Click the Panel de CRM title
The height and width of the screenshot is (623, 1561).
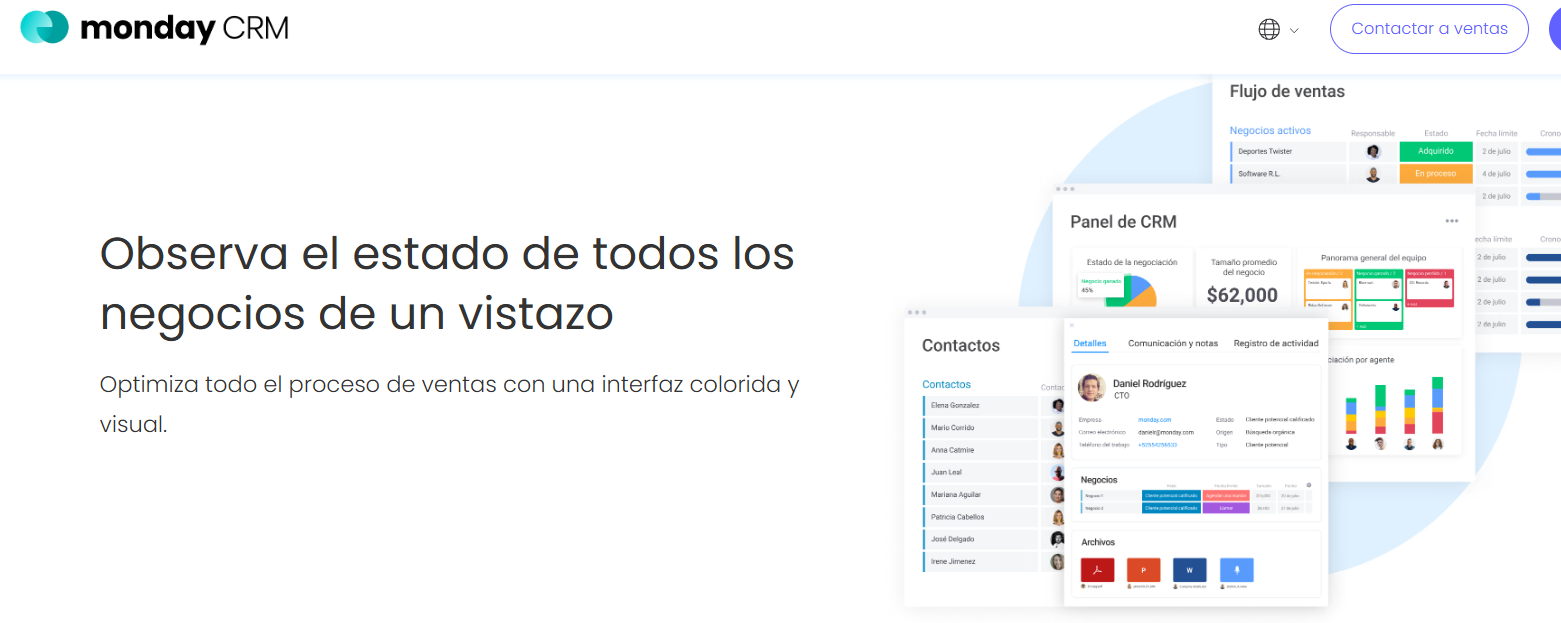point(1123,222)
